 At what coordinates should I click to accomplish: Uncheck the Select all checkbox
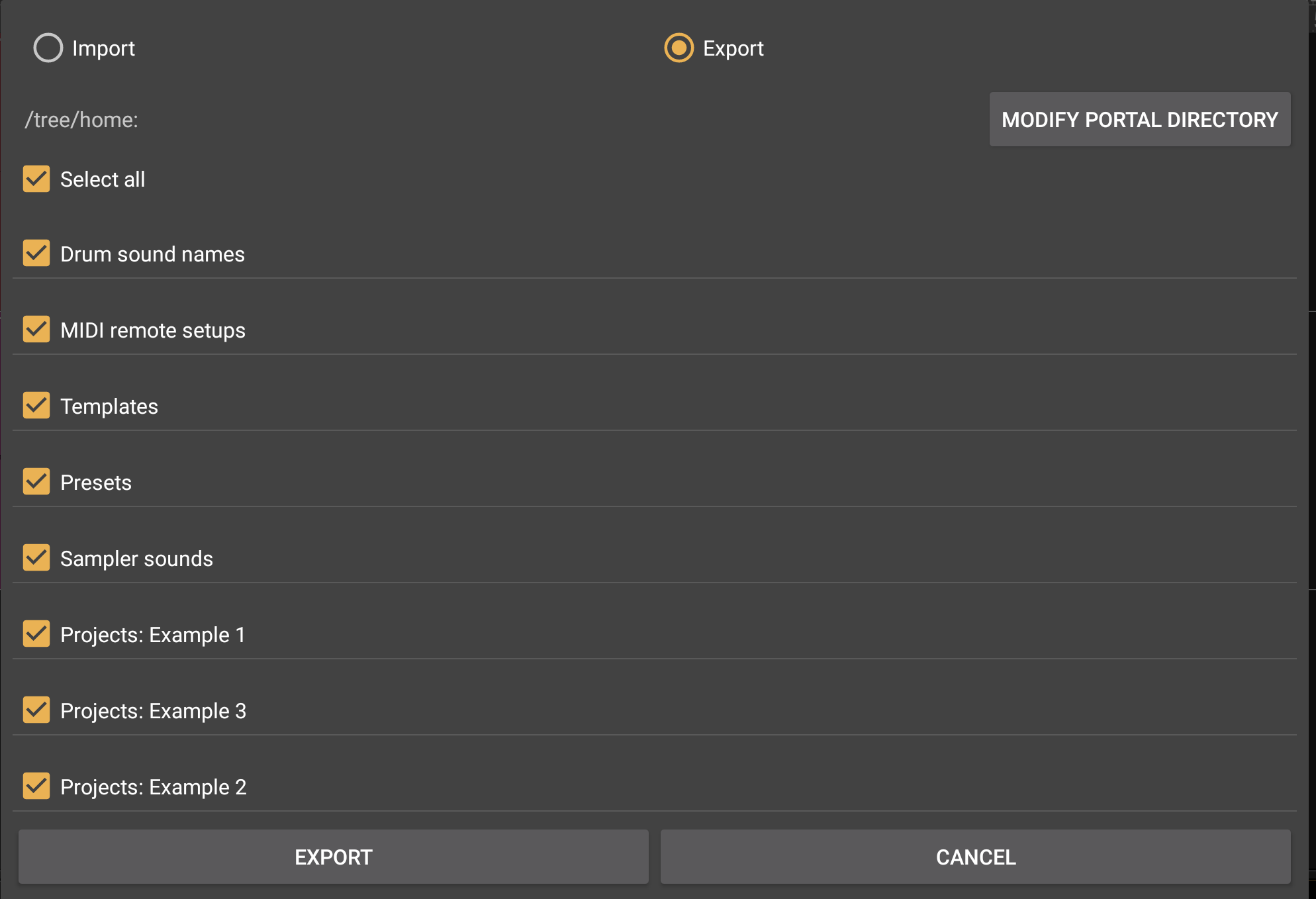point(36,179)
